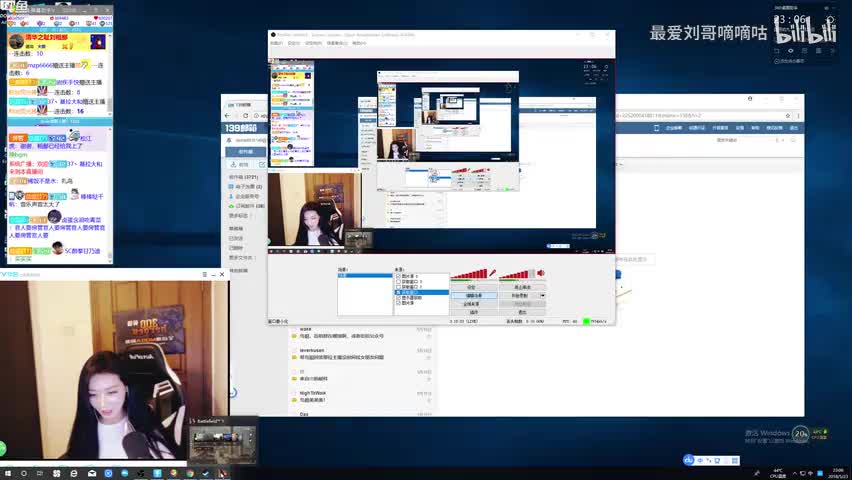852x480 pixels.
Task: Open the email from leverkusen
Action: click(361, 354)
